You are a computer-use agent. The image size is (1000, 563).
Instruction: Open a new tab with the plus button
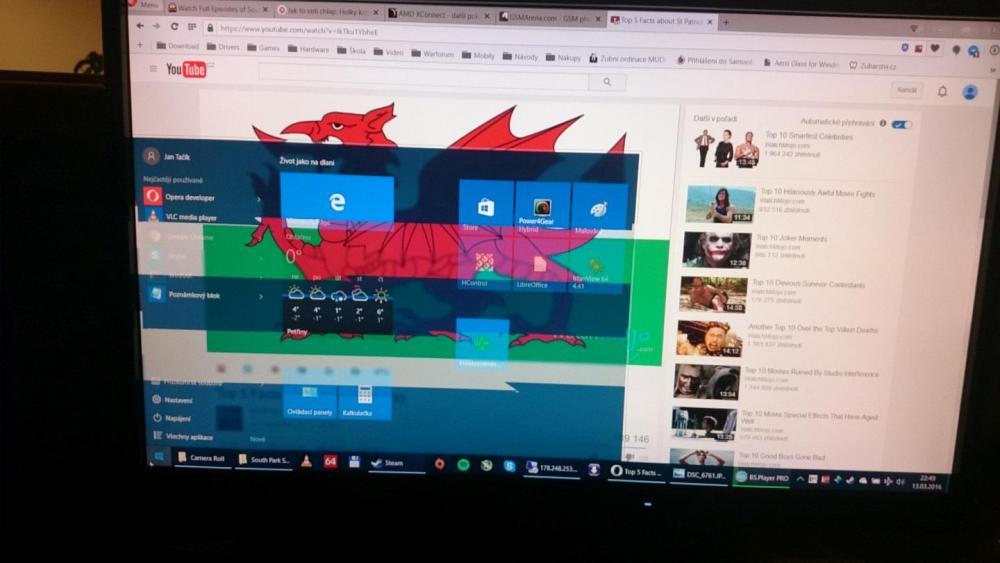(x=726, y=22)
